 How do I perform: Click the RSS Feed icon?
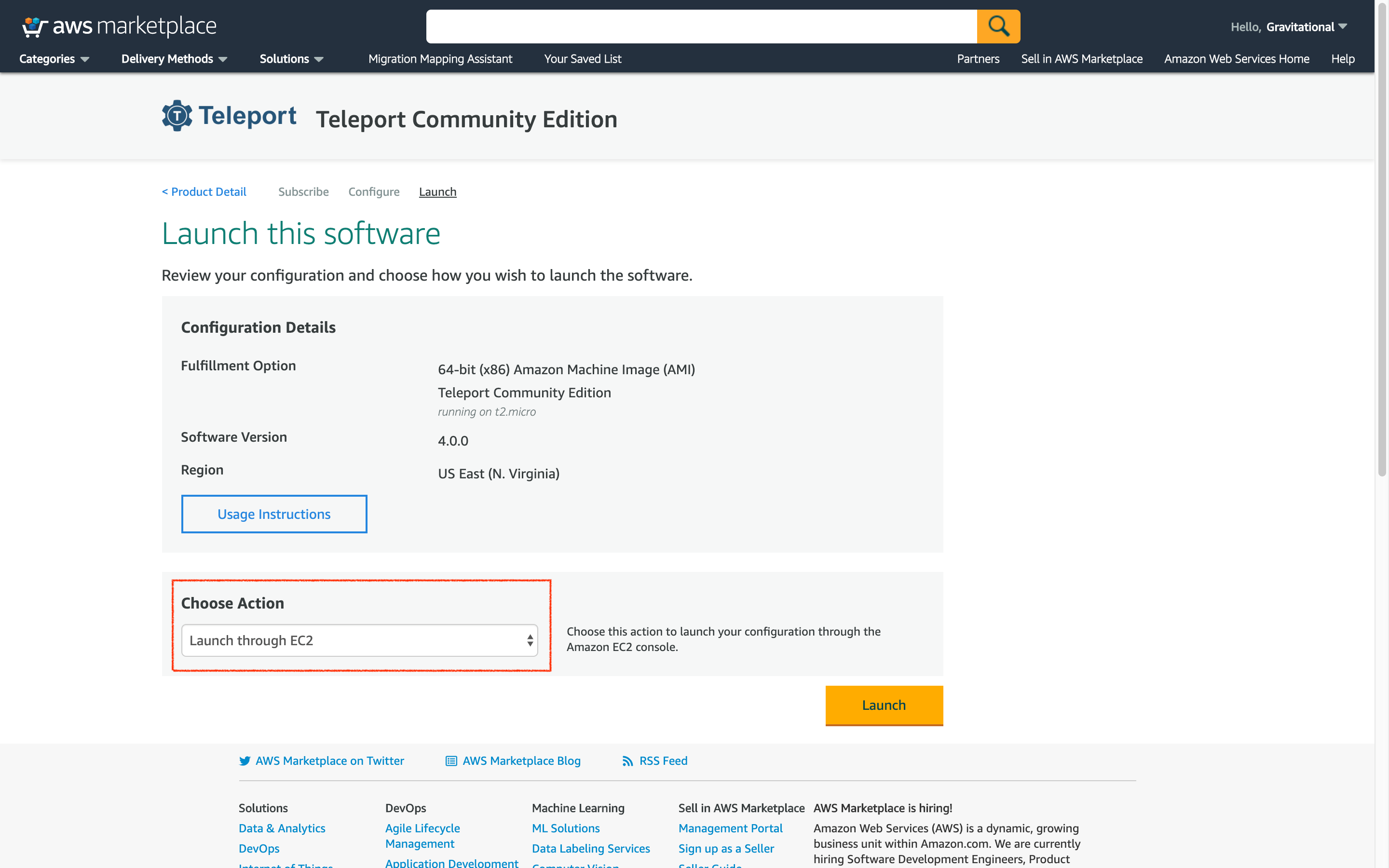pyautogui.click(x=627, y=760)
